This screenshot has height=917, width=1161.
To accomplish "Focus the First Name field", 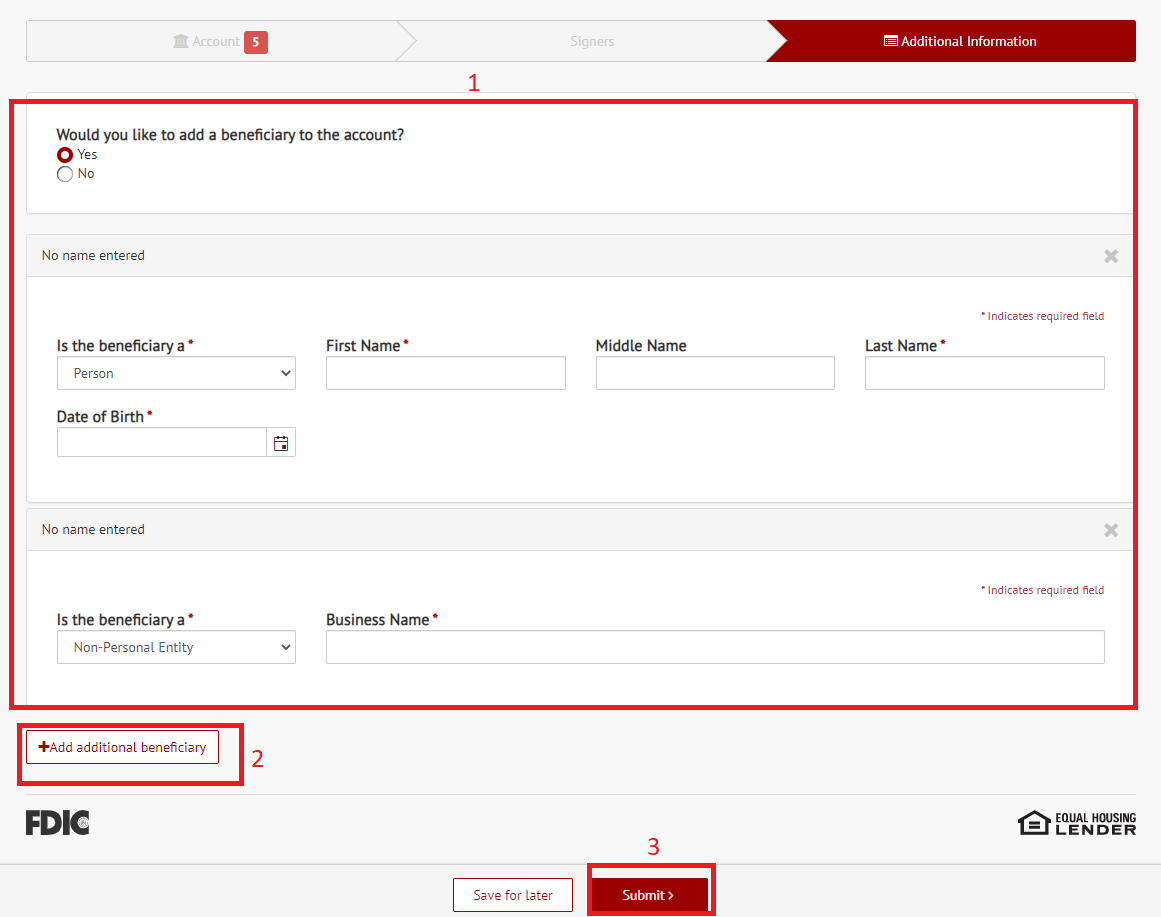I will coord(445,373).
